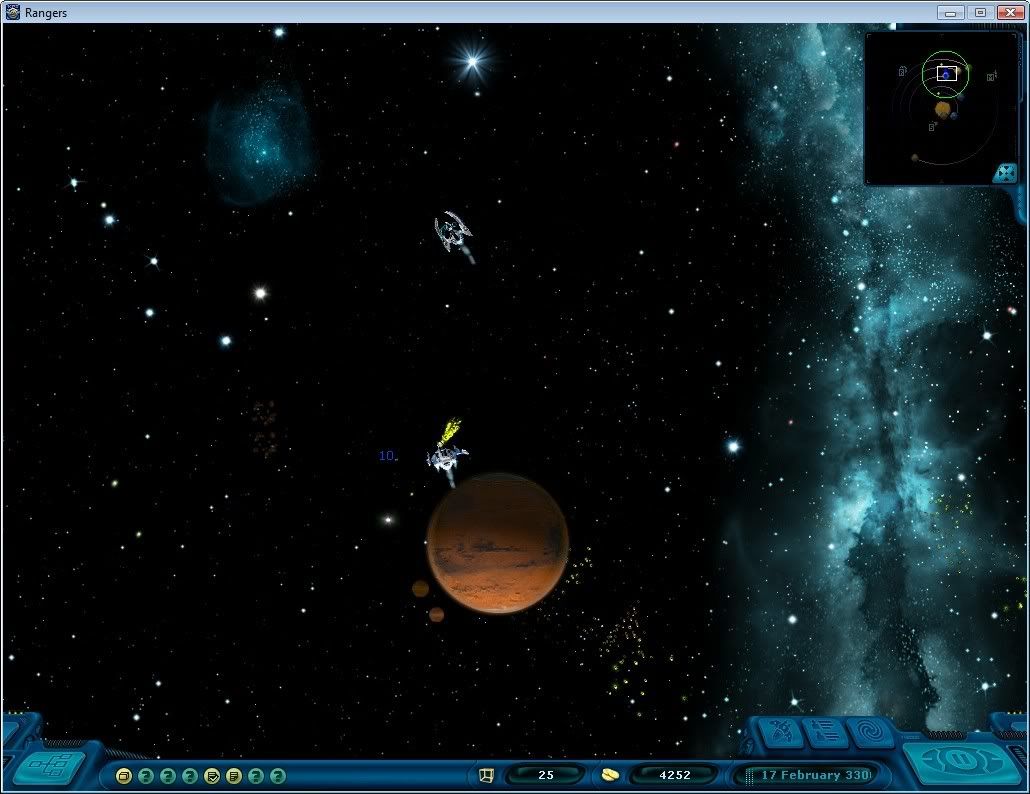The height and width of the screenshot is (794, 1030).
Task: Click the gold coins credits icon
Action: (x=610, y=776)
